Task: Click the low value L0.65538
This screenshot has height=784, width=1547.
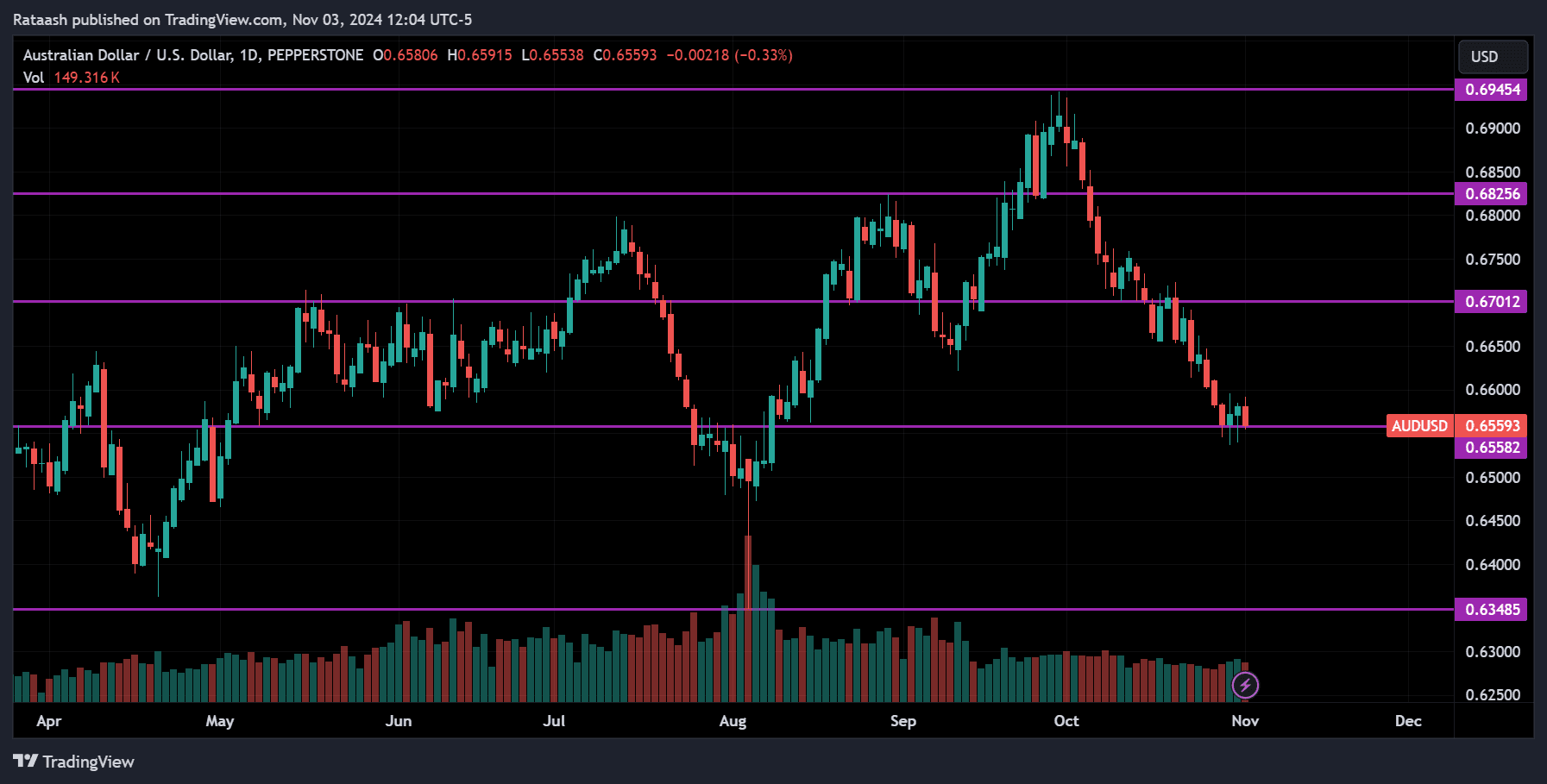Action: pos(552,55)
